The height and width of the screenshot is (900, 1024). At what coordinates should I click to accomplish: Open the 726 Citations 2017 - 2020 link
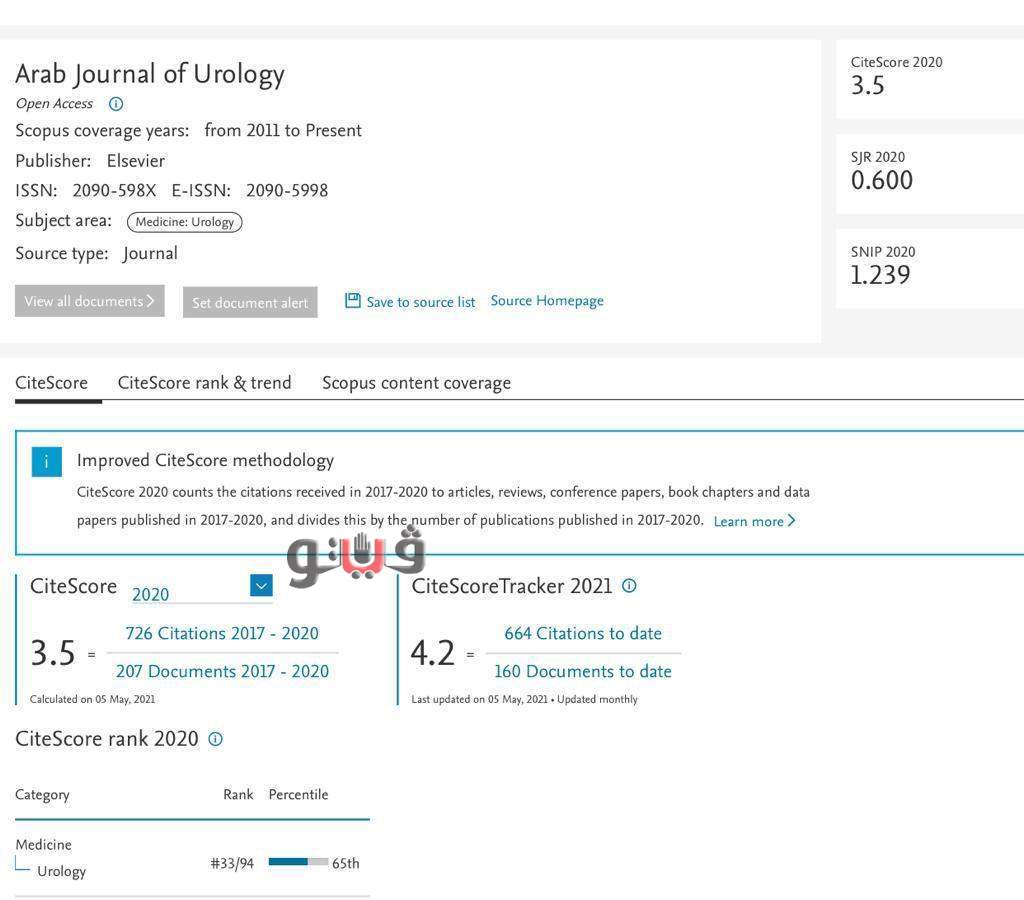pyautogui.click(x=222, y=633)
